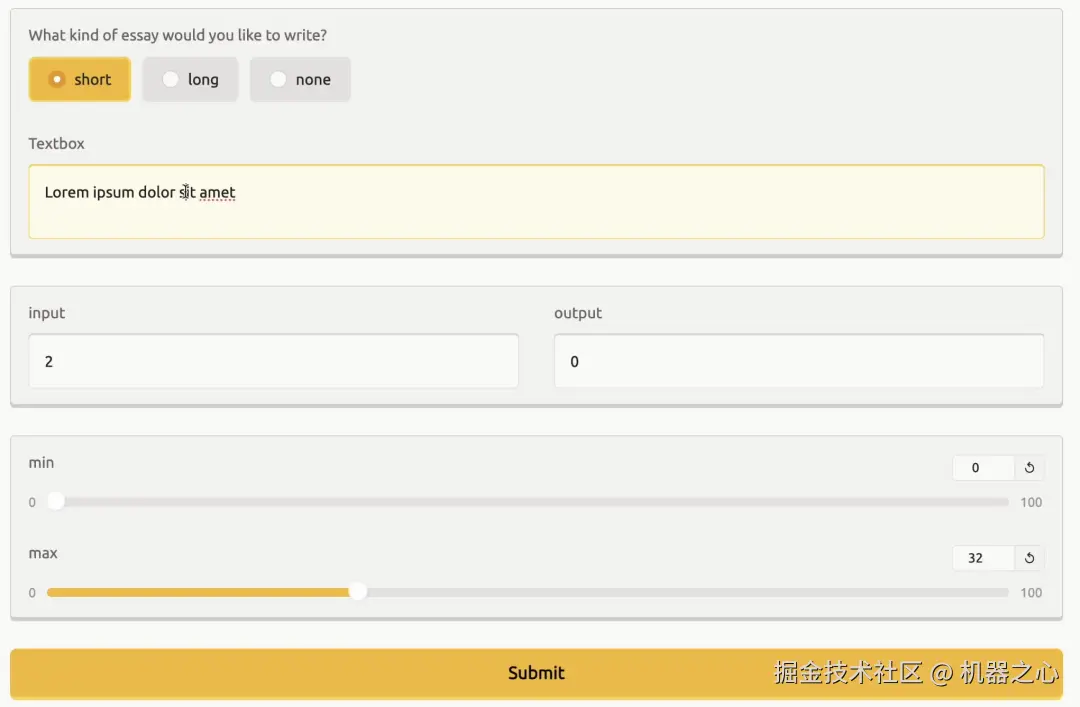Edit the max slider's number box showing 32
Screen dimensions: 1080x707
(x=982, y=558)
